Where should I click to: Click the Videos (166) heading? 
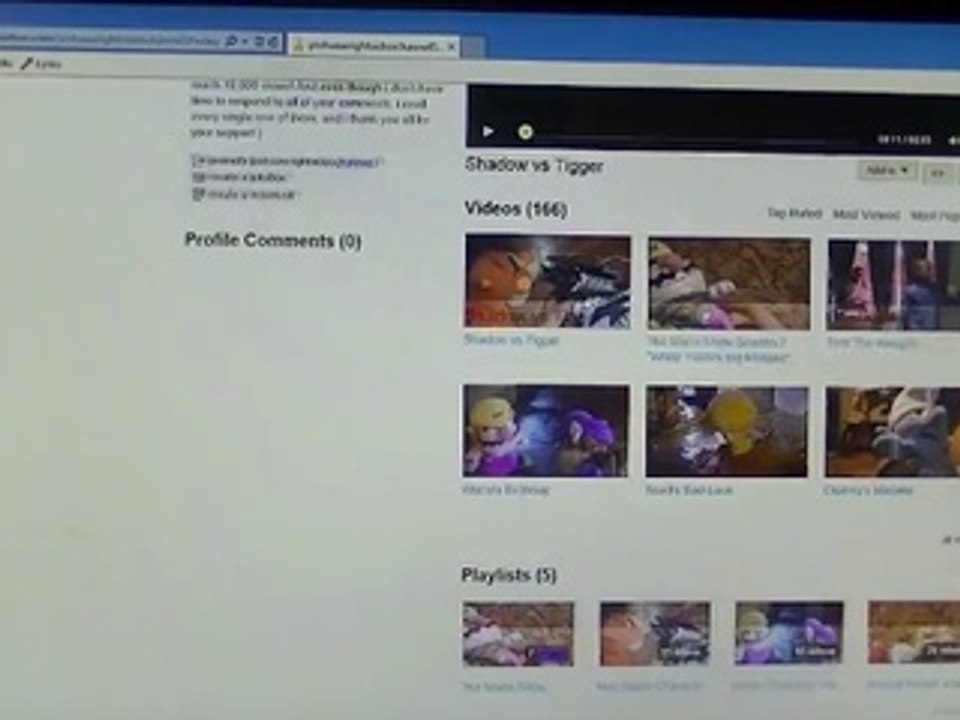[516, 209]
